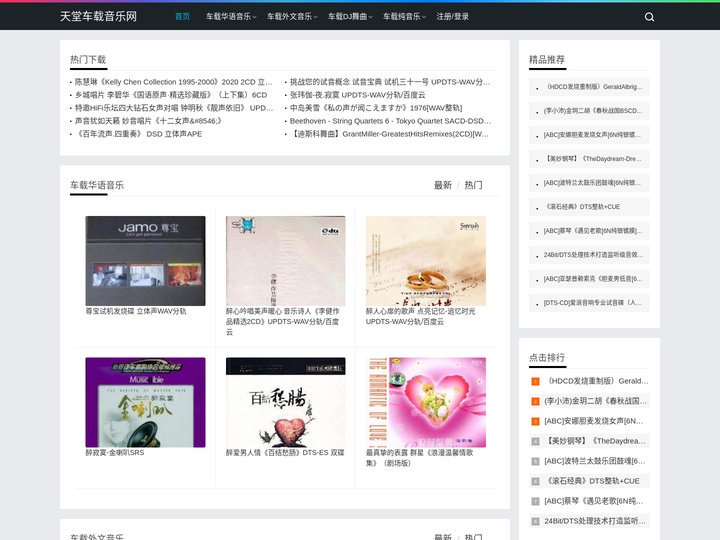Expand the 车载华语音乐 nav dropdown

pos(231,17)
